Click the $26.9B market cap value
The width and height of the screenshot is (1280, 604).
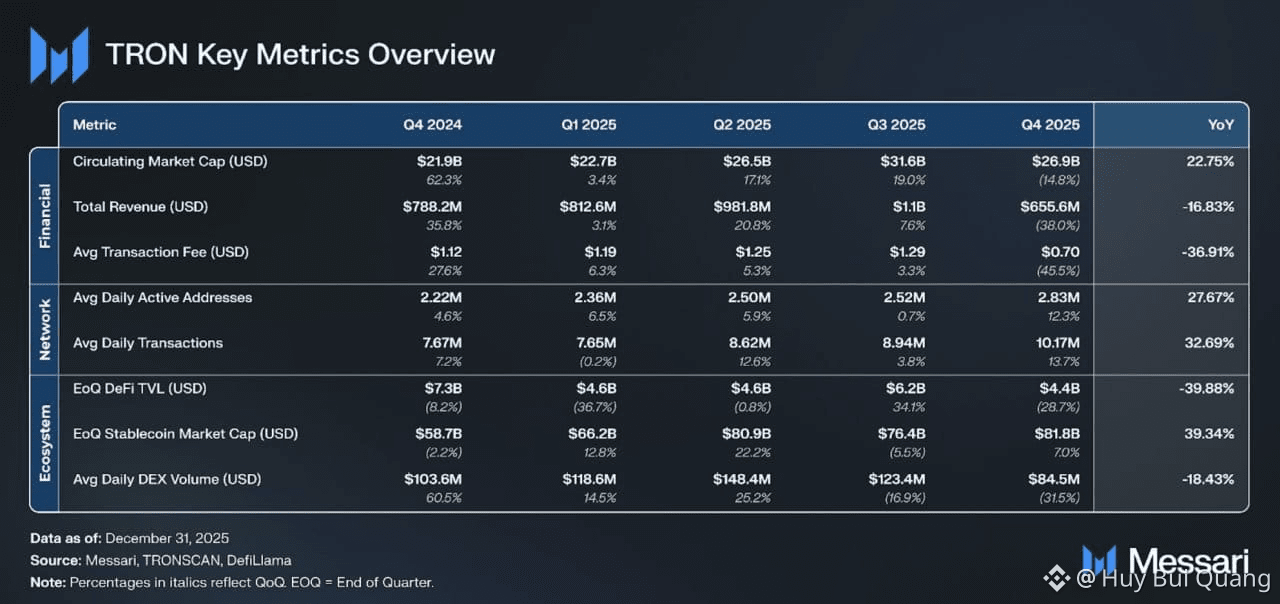[x=1056, y=161]
